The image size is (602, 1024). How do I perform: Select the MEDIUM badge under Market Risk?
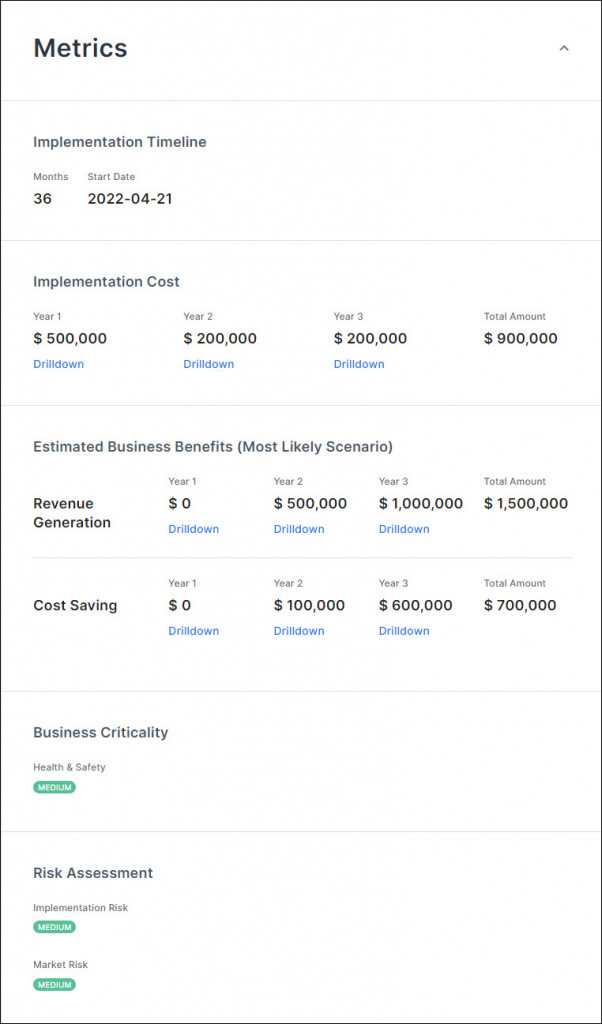54,984
